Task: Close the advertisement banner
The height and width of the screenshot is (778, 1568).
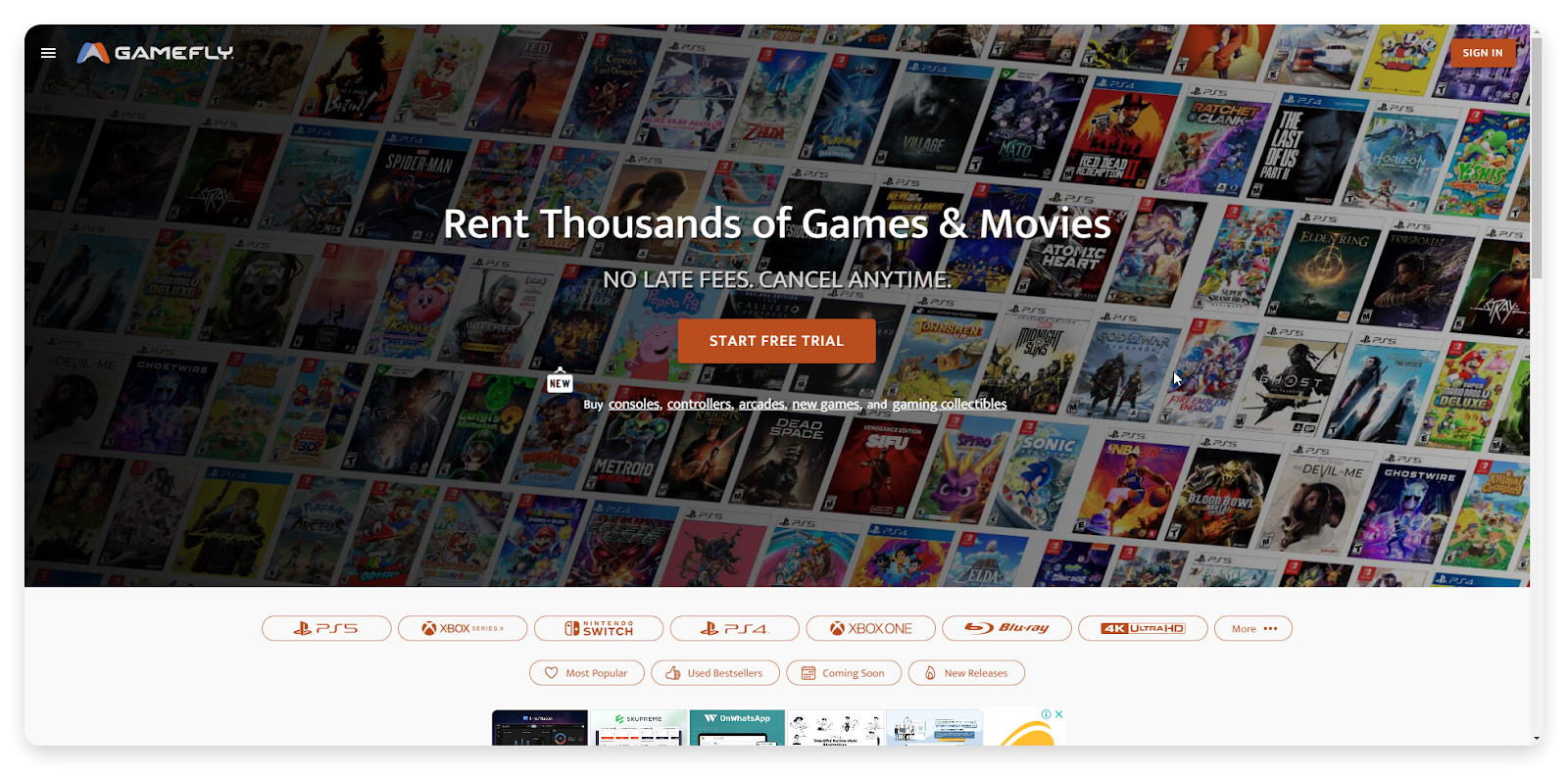Action: pyautogui.click(x=1058, y=714)
